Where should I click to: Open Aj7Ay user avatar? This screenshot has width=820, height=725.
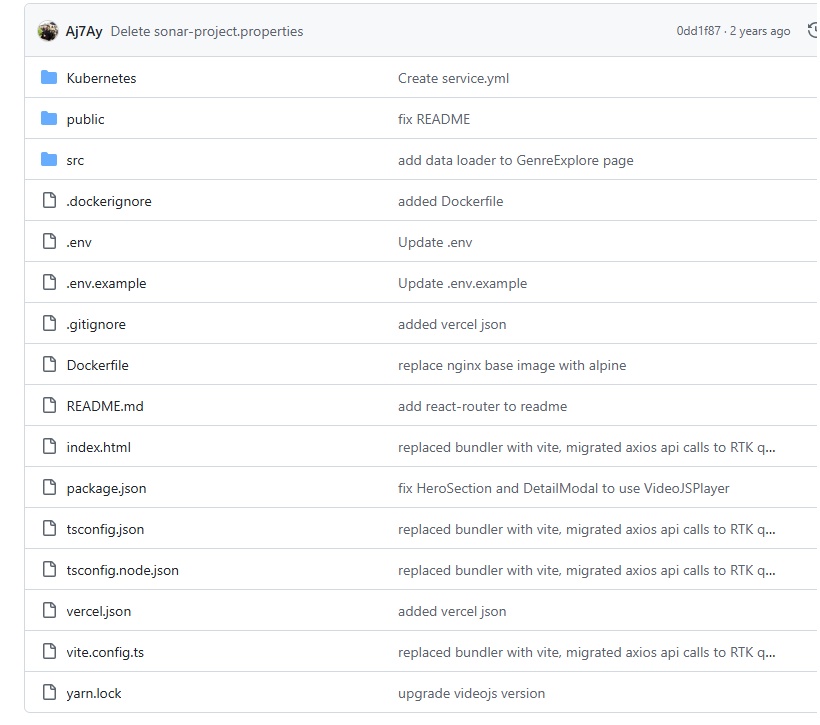click(x=48, y=31)
